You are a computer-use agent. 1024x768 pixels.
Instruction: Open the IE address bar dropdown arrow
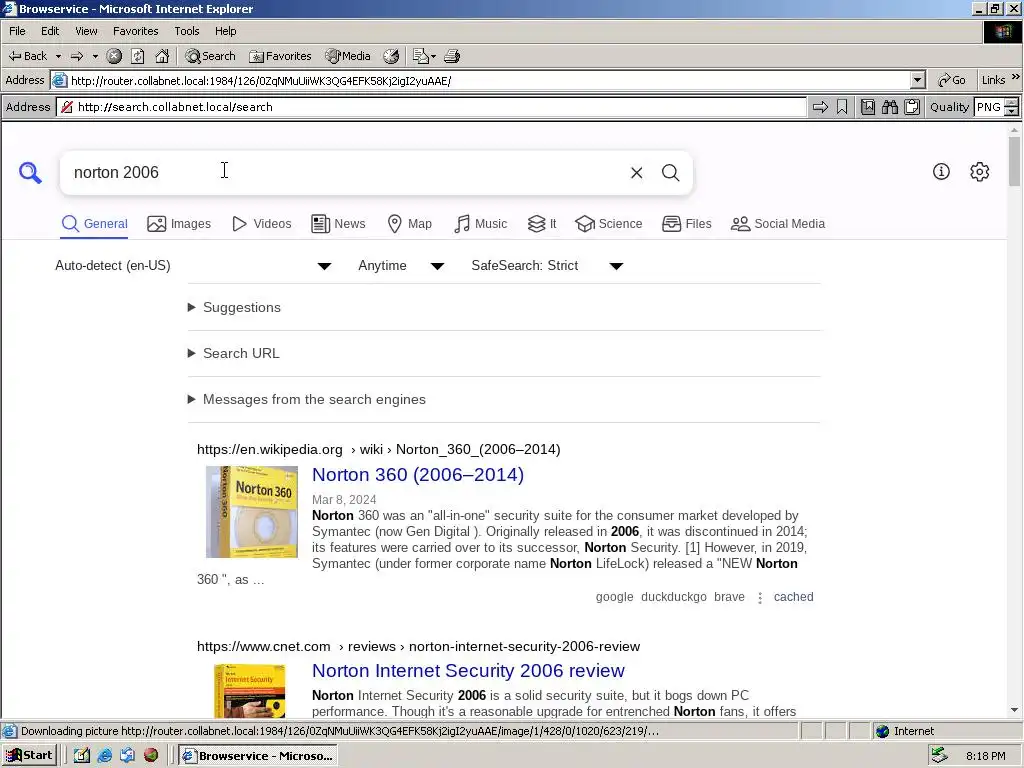918,80
